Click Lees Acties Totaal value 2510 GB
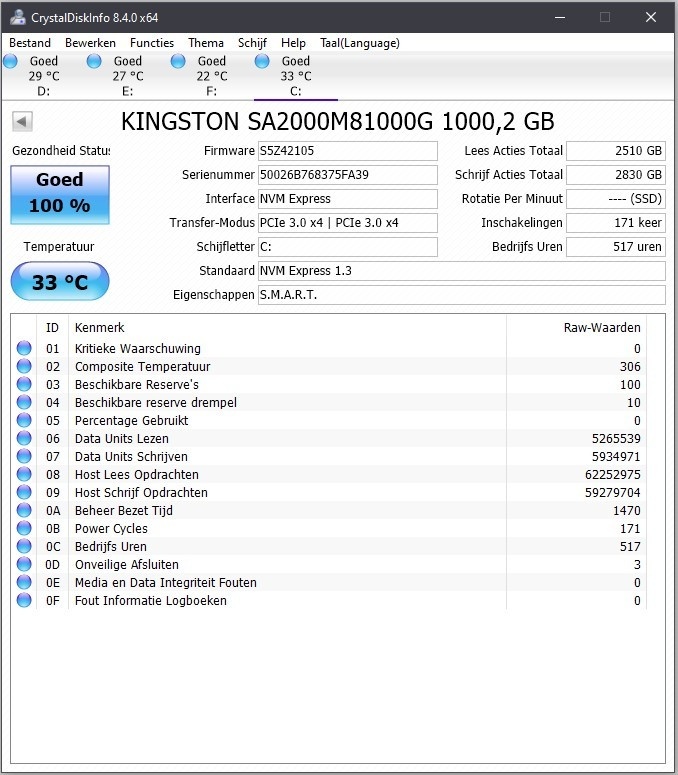The height and width of the screenshot is (775, 678). pyautogui.click(x=616, y=151)
